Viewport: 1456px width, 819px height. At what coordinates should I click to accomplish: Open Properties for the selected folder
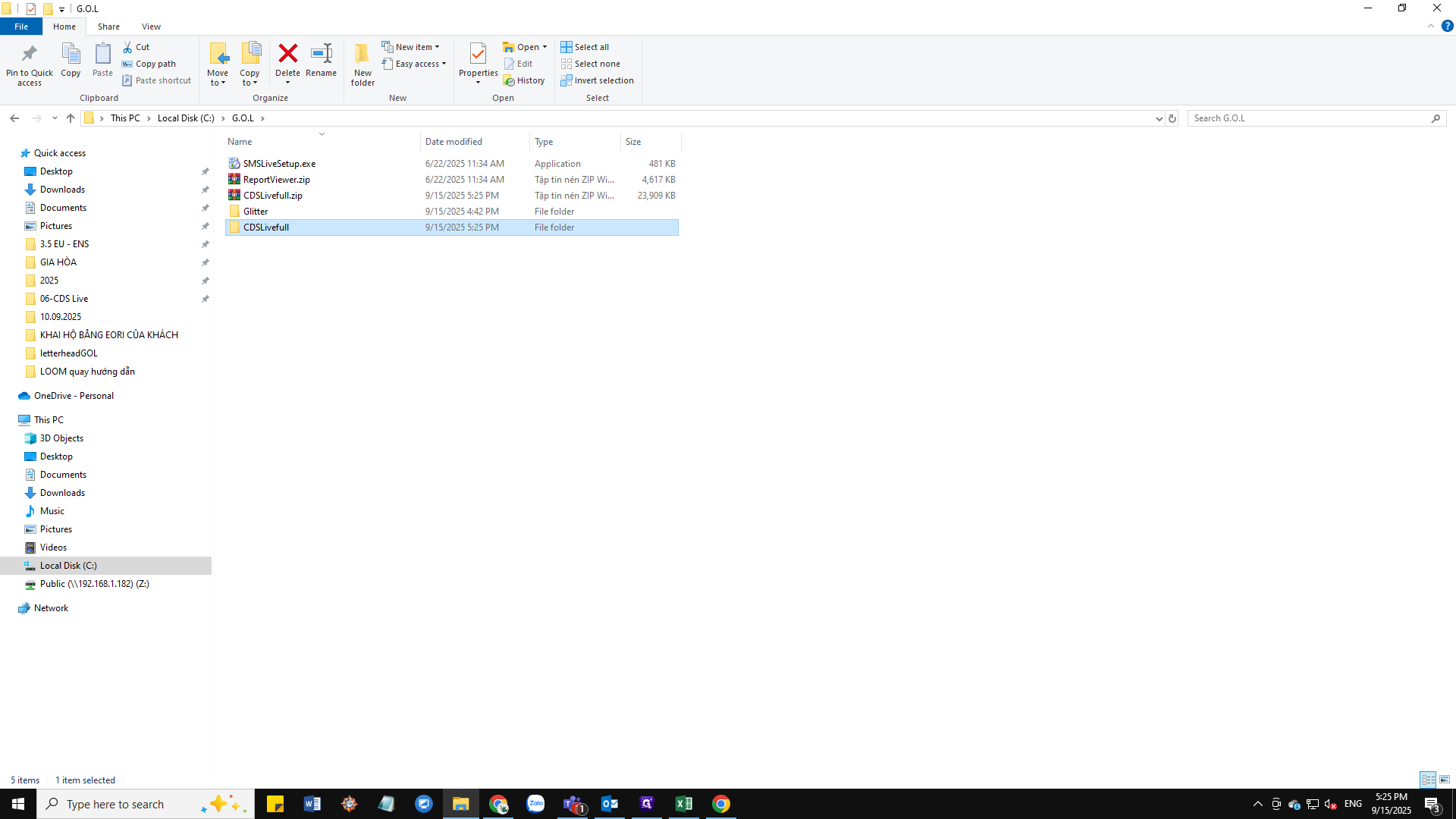point(478,61)
